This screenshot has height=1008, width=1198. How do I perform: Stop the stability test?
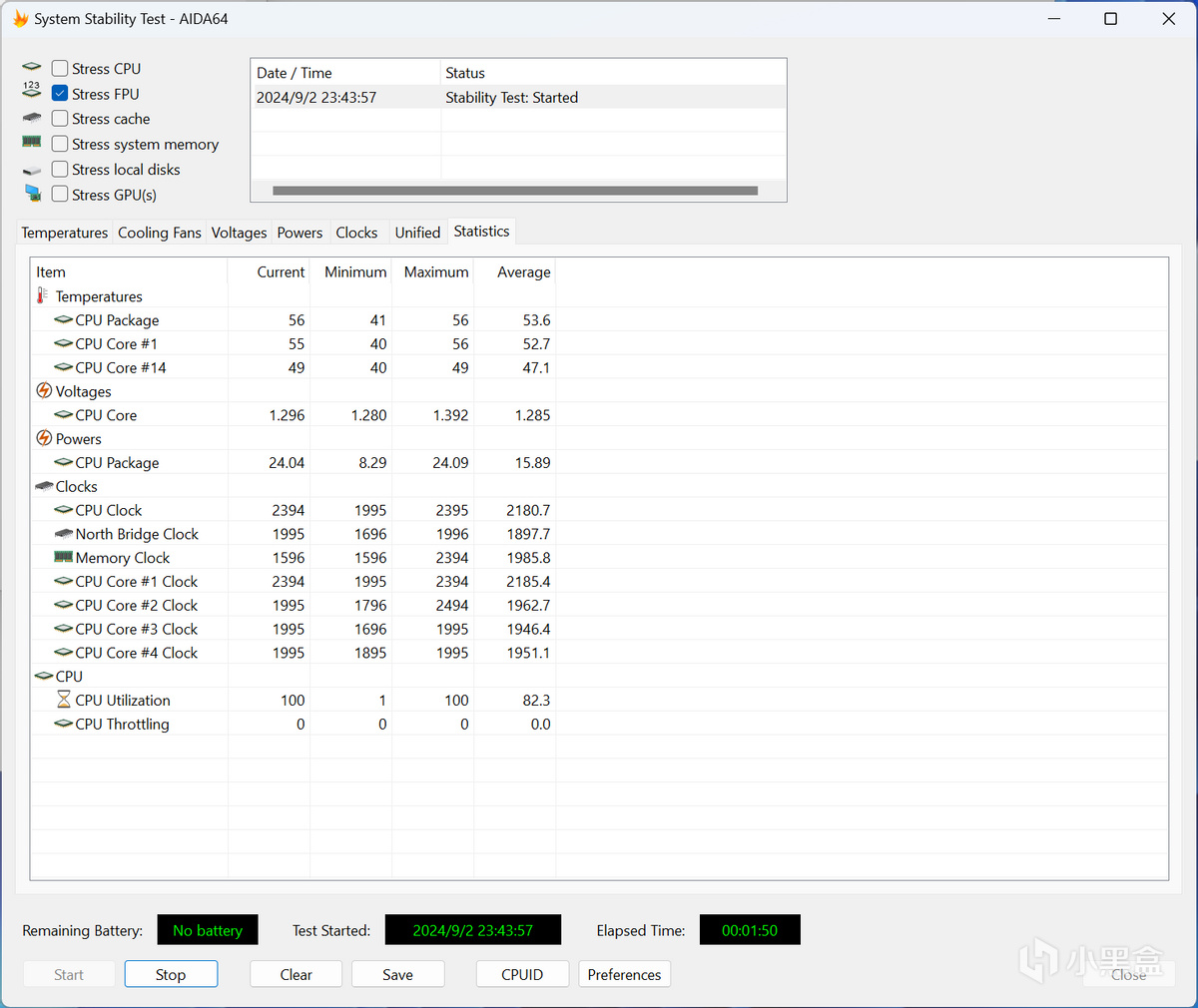pyautogui.click(x=171, y=974)
